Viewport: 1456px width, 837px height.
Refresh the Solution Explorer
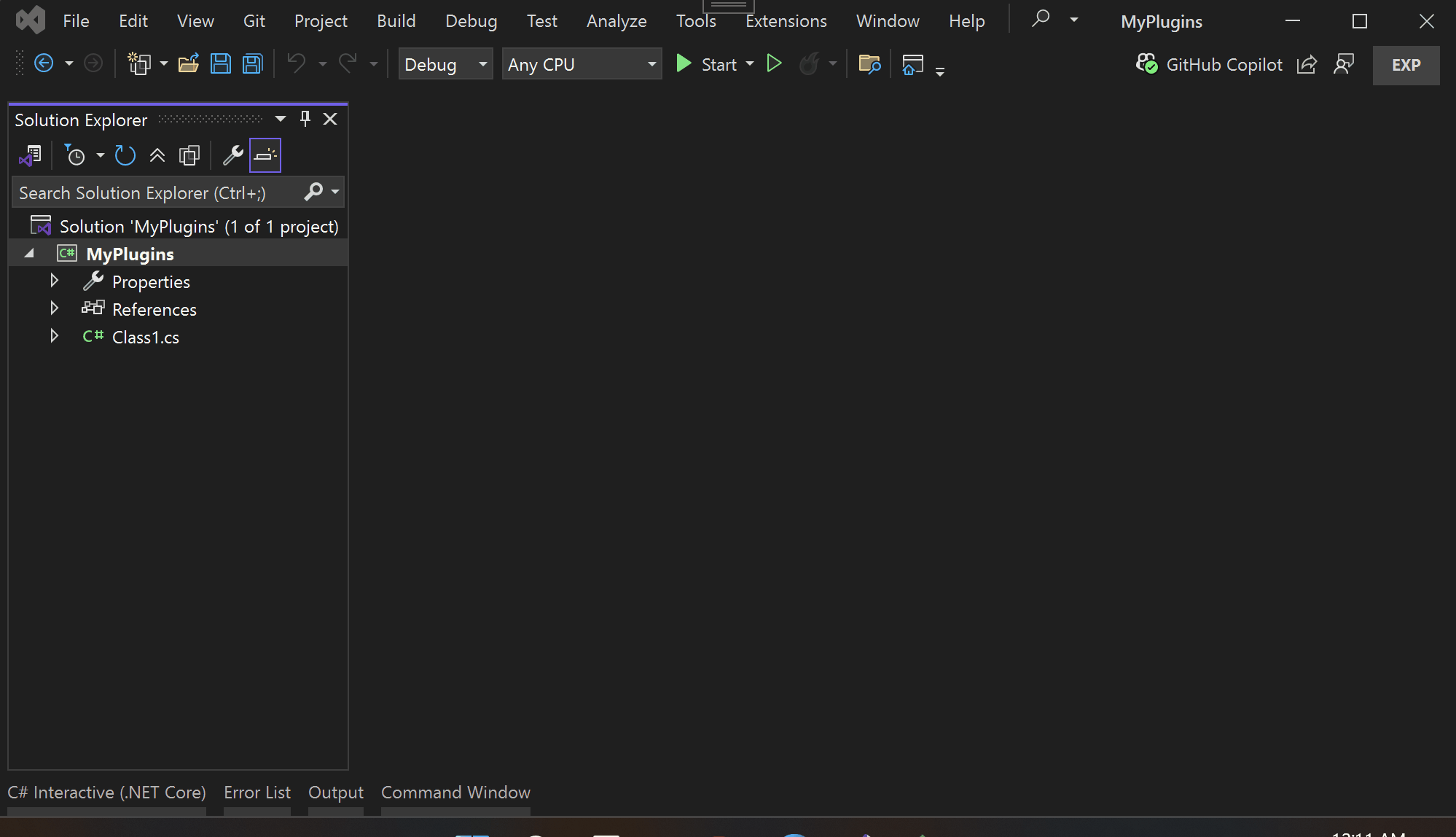[125, 155]
